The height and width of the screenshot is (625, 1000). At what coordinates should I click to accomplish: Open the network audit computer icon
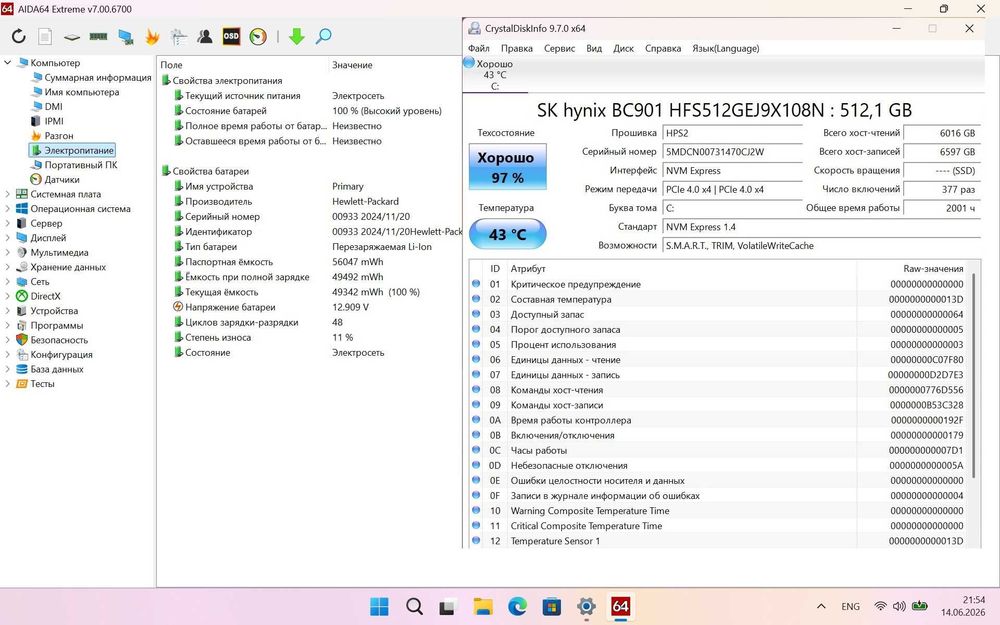(x=126, y=36)
